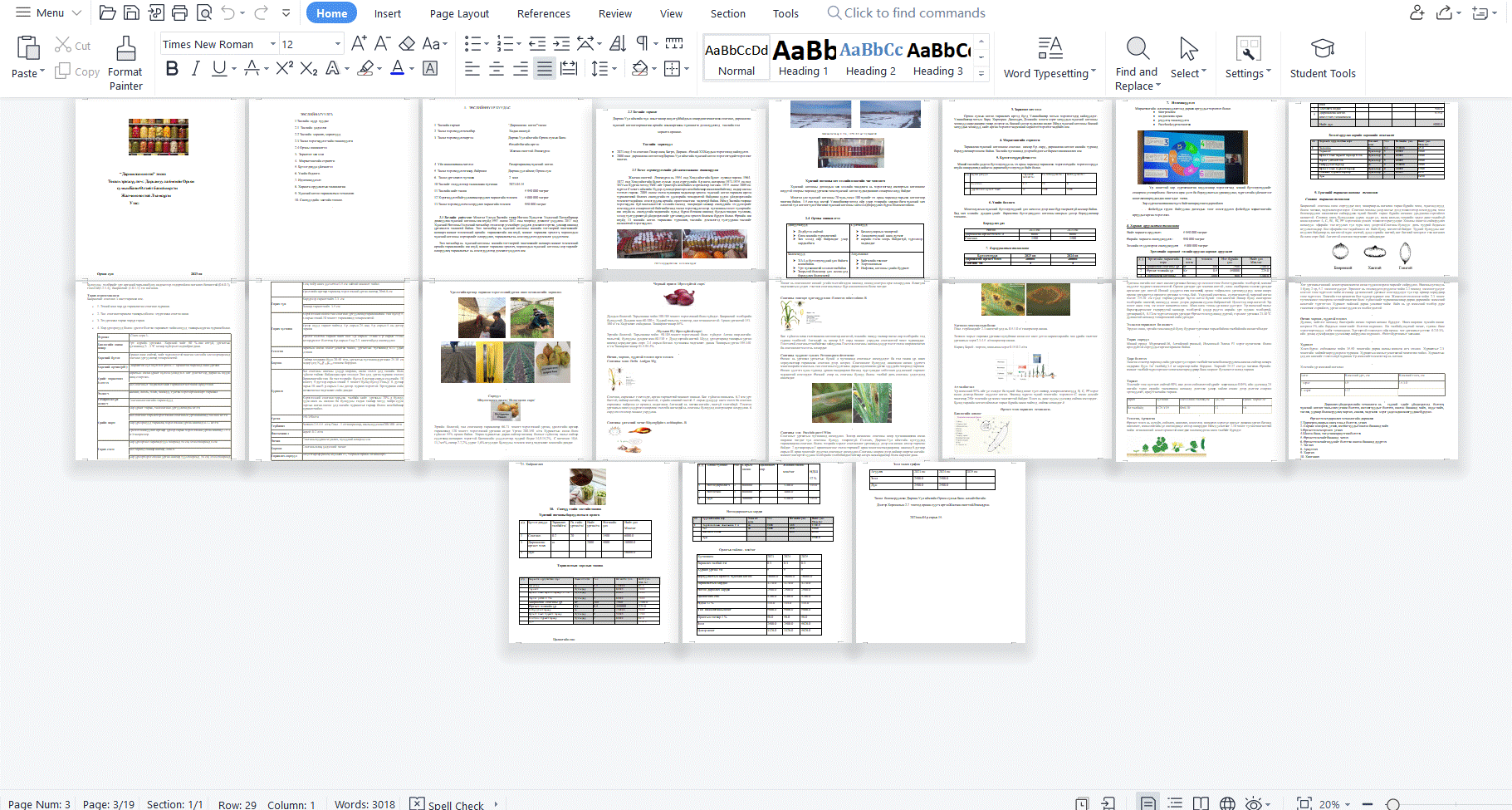1512x810 pixels.
Task: Switch to the Page Layout tab
Action: 459,13
